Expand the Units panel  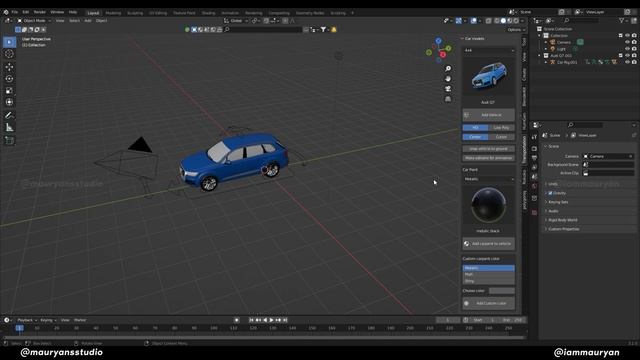[x=553, y=184]
